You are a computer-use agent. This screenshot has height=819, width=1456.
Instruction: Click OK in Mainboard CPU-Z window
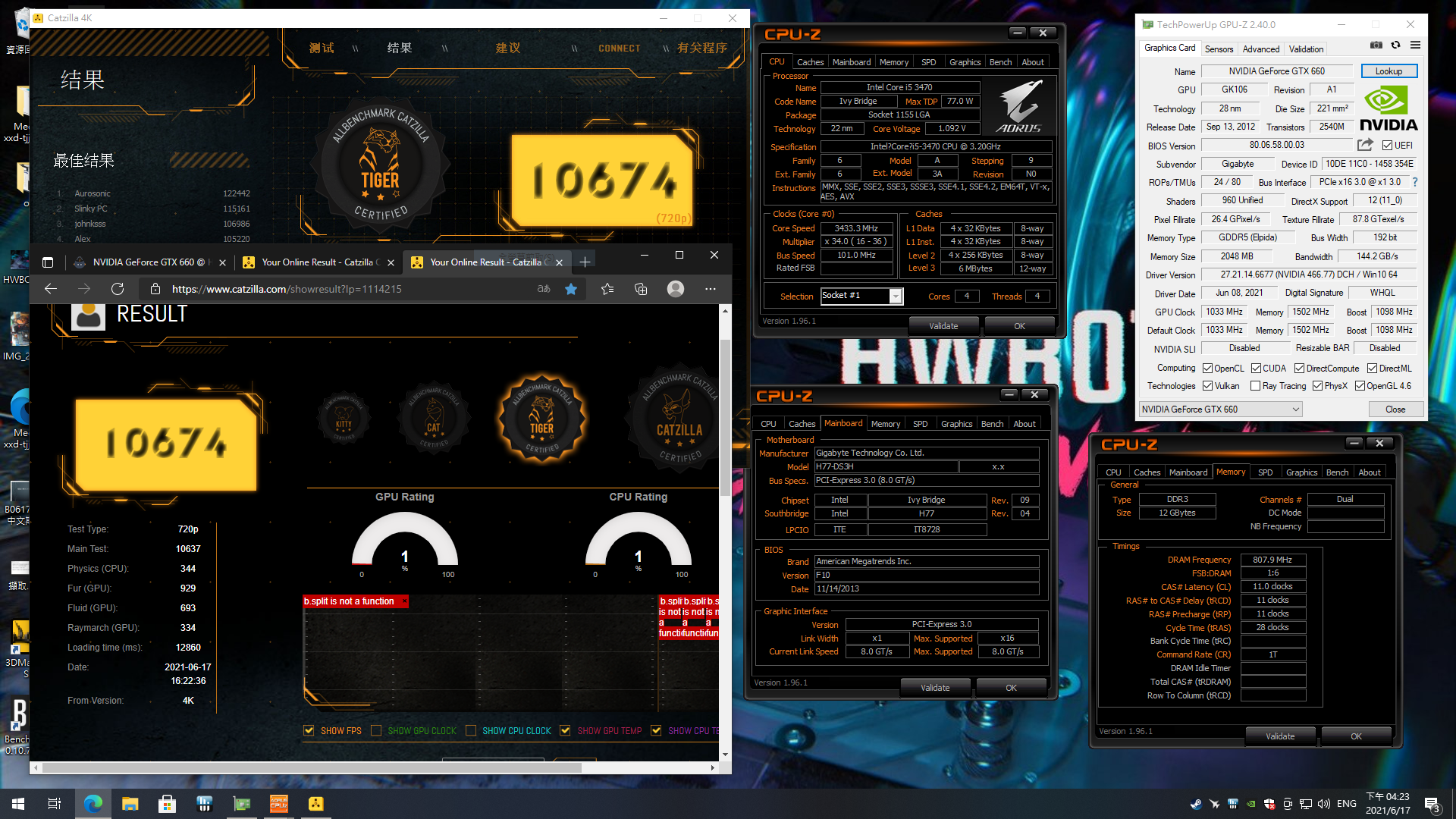[x=1011, y=688]
